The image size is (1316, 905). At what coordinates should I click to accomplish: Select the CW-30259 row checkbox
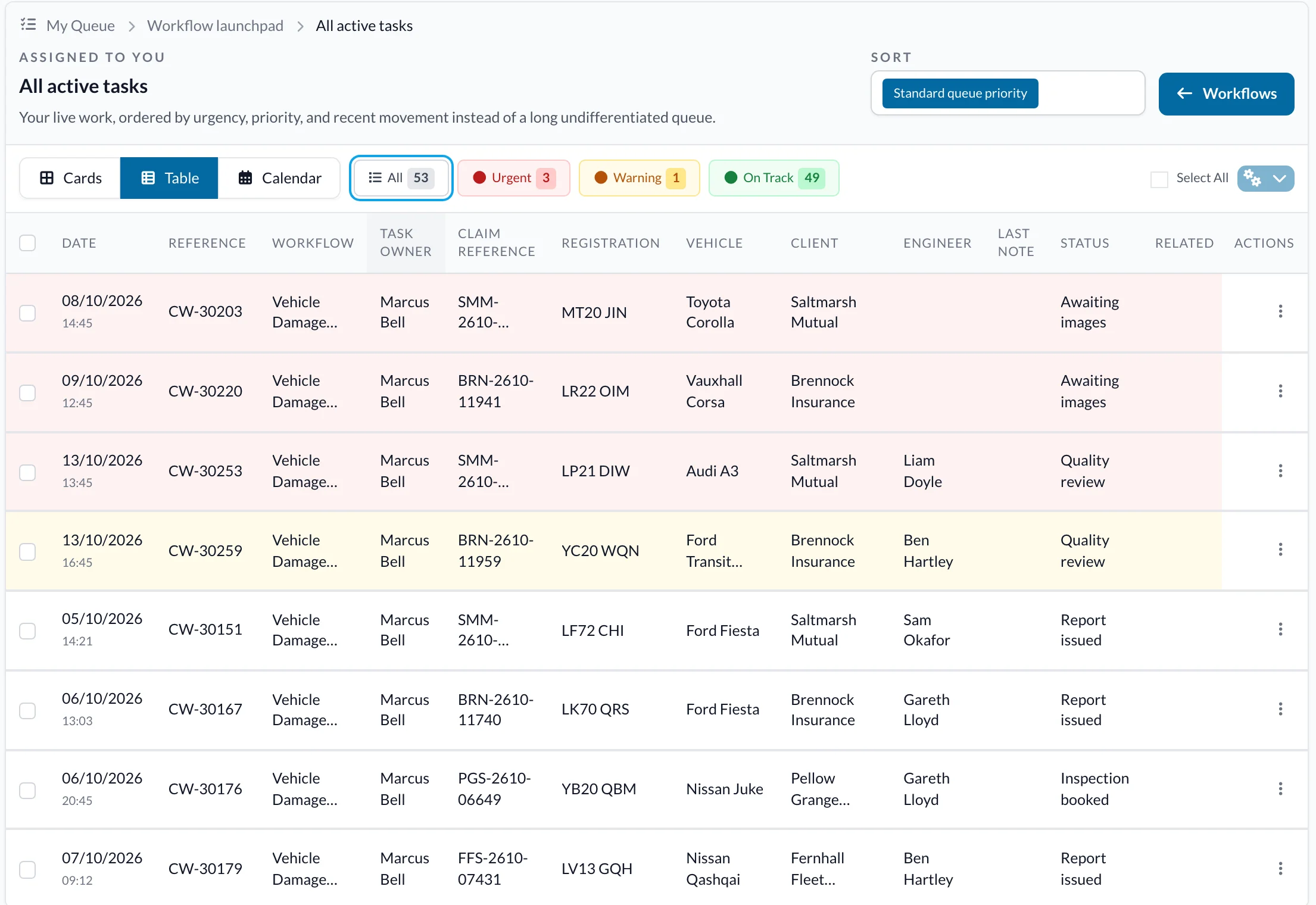[x=27, y=551]
